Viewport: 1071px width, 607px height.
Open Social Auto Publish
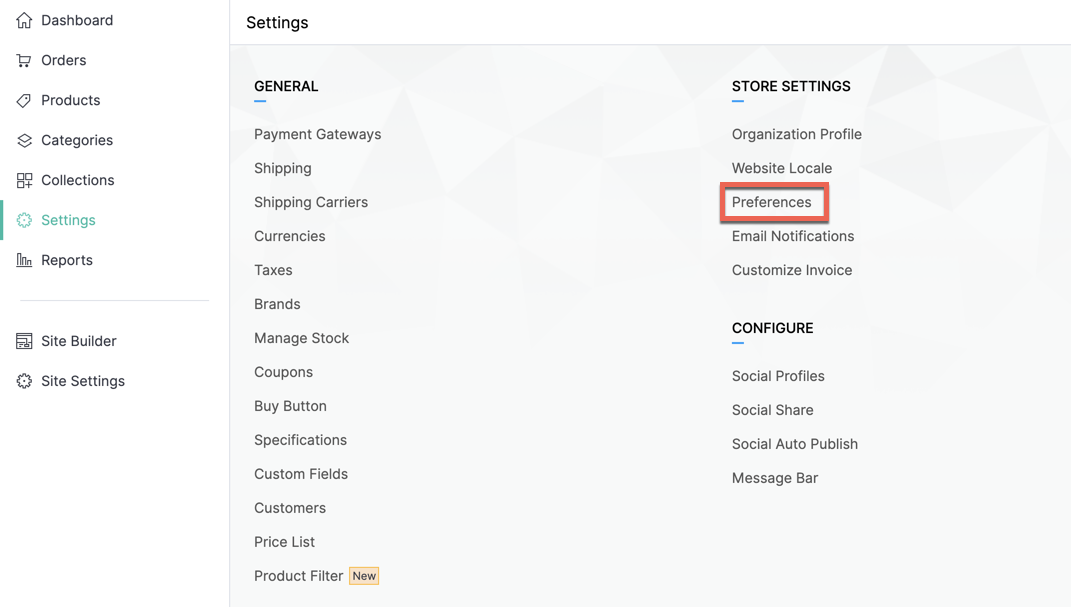point(794,444)
